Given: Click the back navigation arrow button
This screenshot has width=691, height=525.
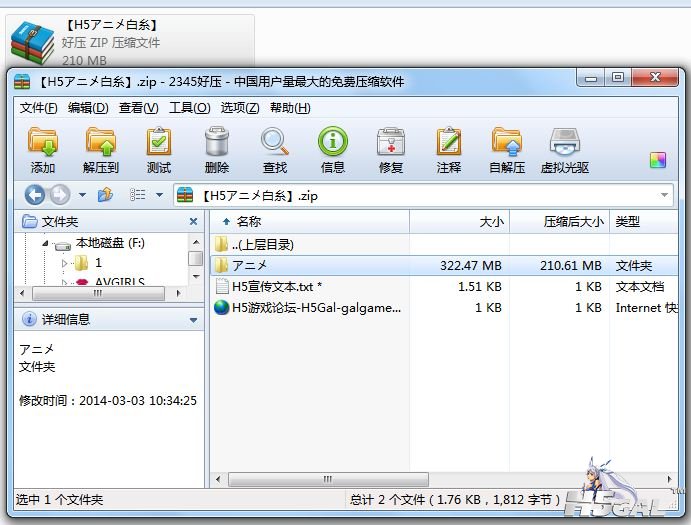Looking at the screenshot, I should click(35, 195).
